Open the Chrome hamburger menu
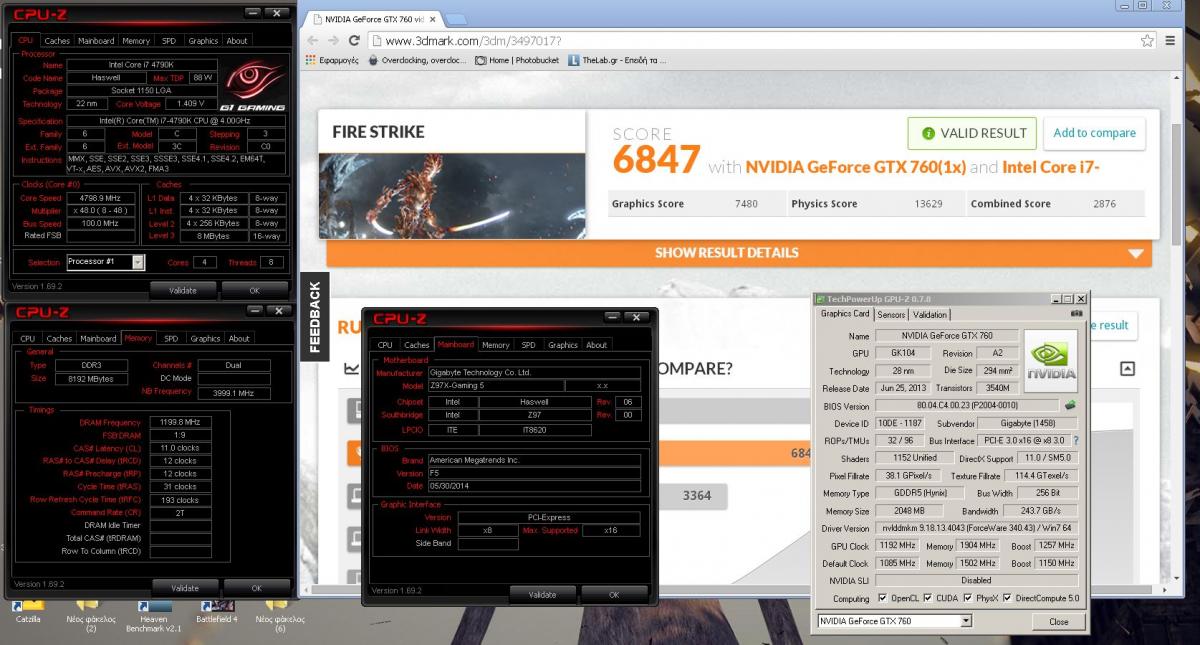1200x645 pixels. click(x=1171, y=41)
